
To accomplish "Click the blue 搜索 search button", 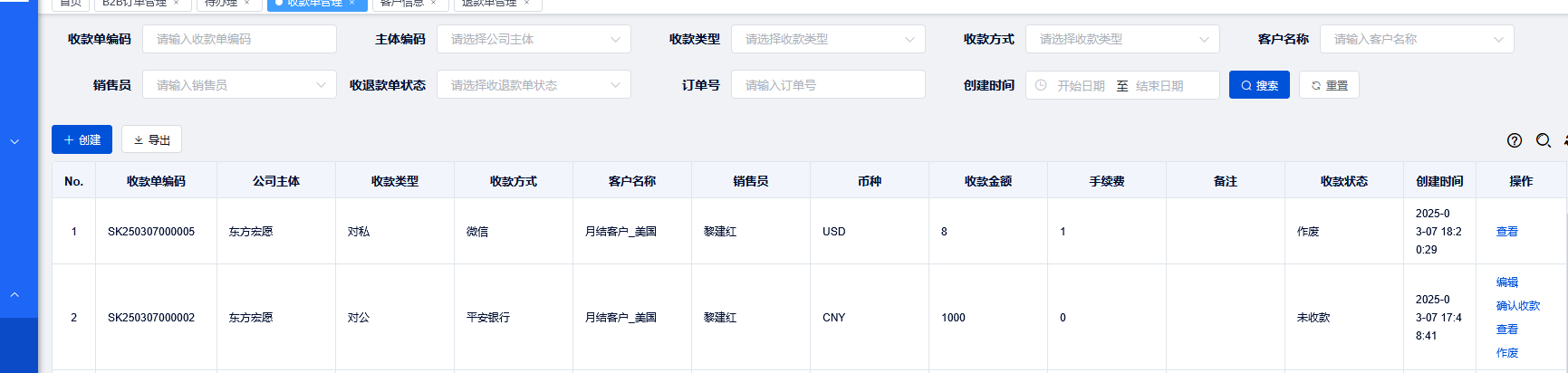I will [1259, 85].
